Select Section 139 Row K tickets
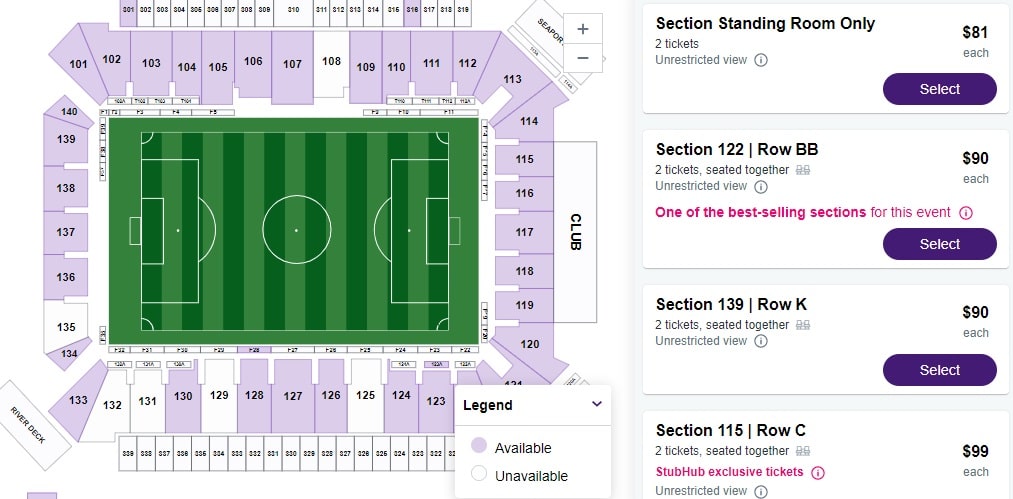 pyautogui.click(x=939, y=370)
